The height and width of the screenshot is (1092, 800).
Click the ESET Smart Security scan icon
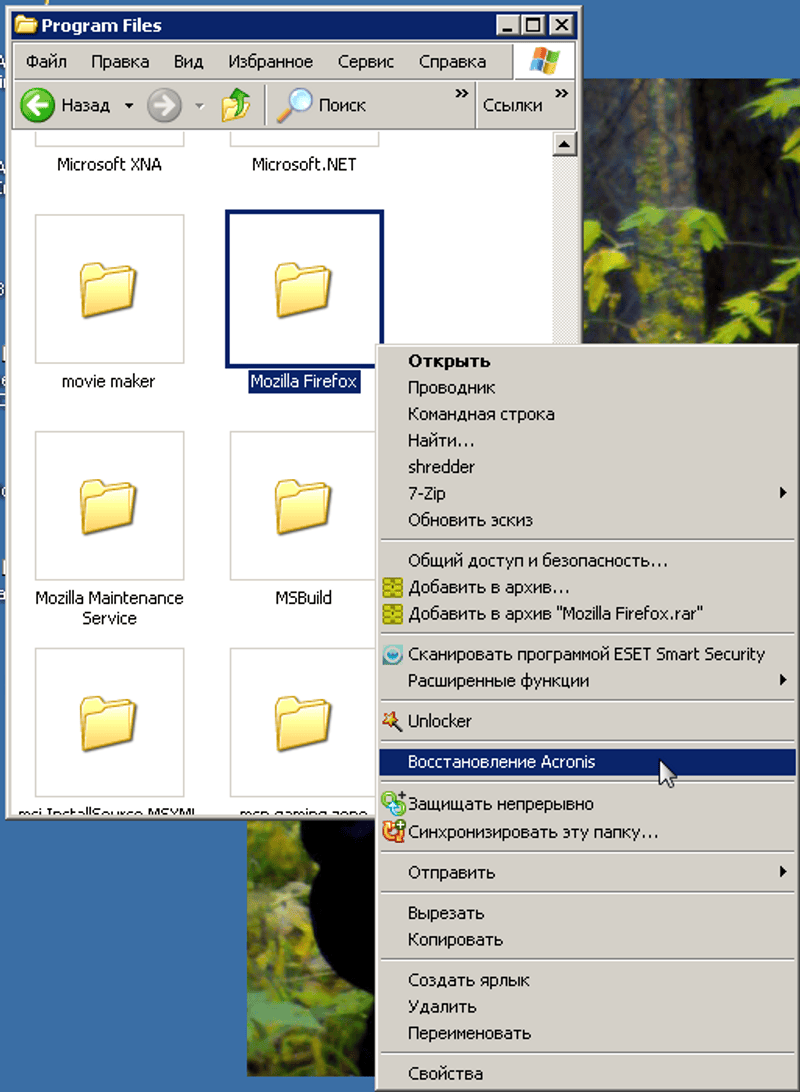click(x=393, y=655)
